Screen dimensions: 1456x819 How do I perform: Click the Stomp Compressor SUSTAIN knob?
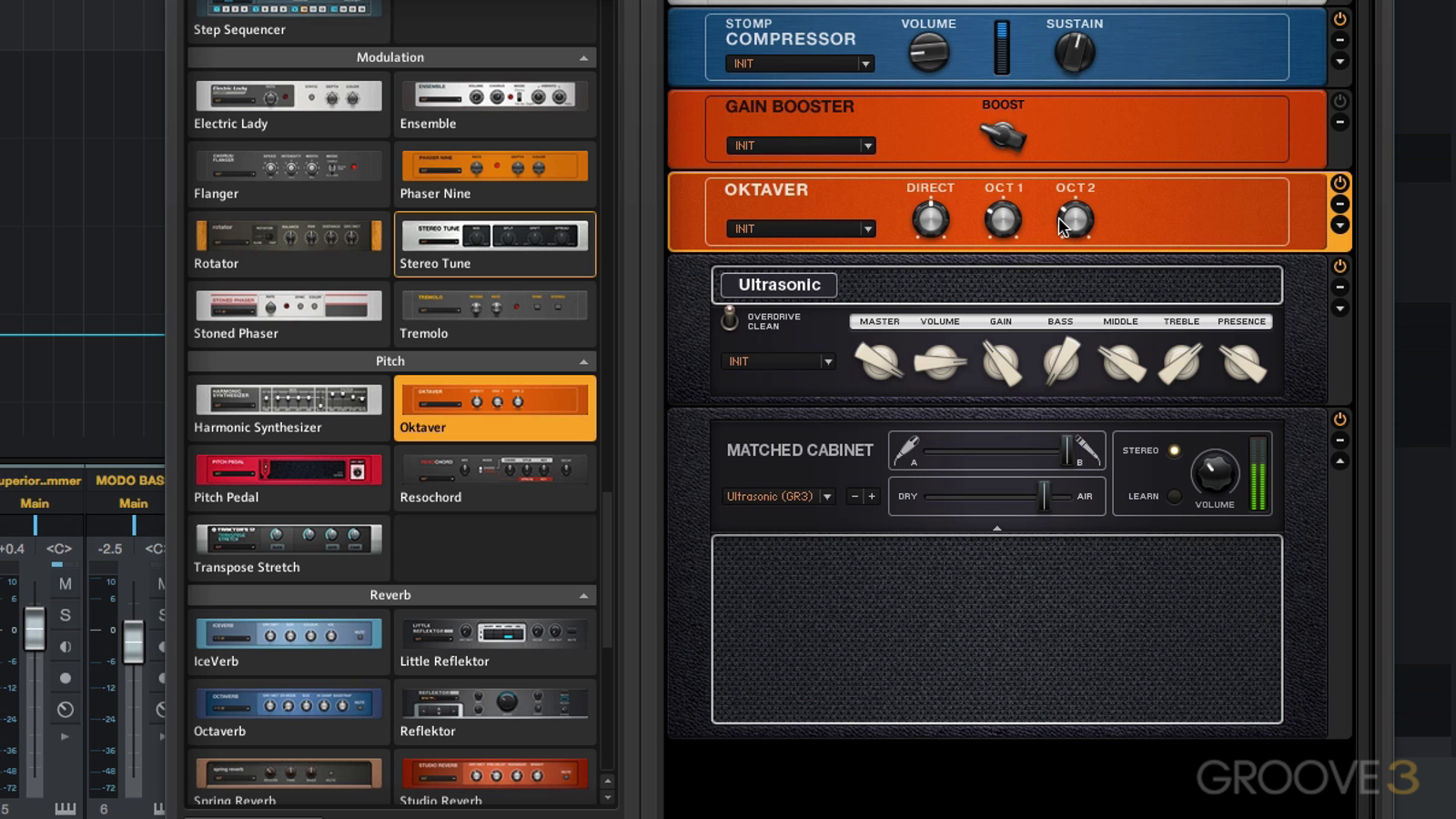click(1074, 53)
